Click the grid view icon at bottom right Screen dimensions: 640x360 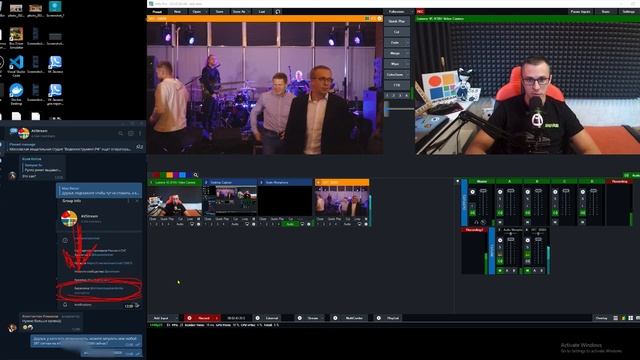pos(631,318)
